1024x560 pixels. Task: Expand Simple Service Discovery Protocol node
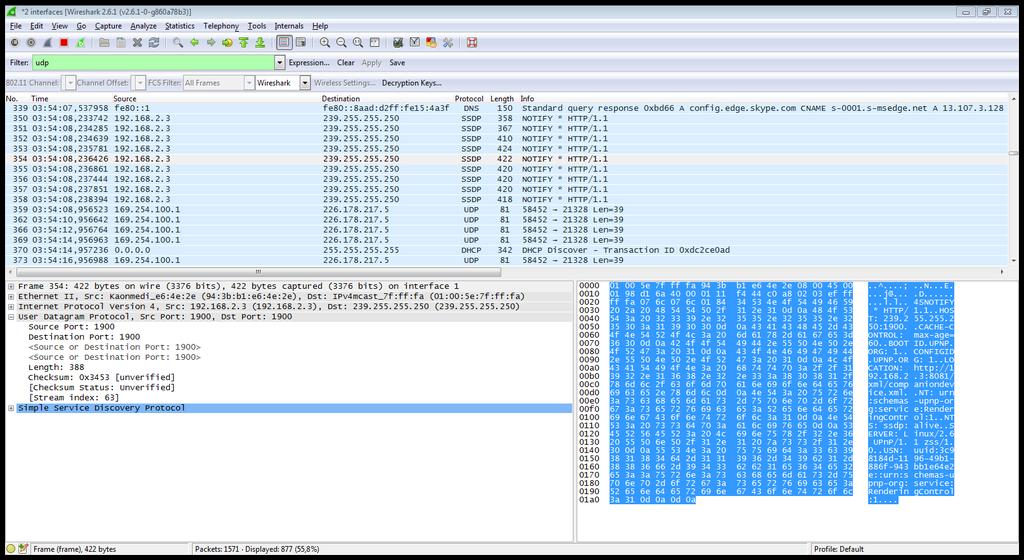coord(11,408)
